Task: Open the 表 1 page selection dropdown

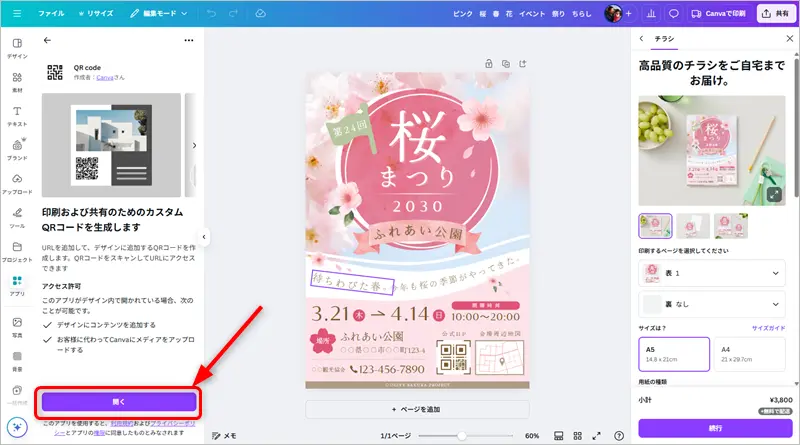Action: coord(710,270)
